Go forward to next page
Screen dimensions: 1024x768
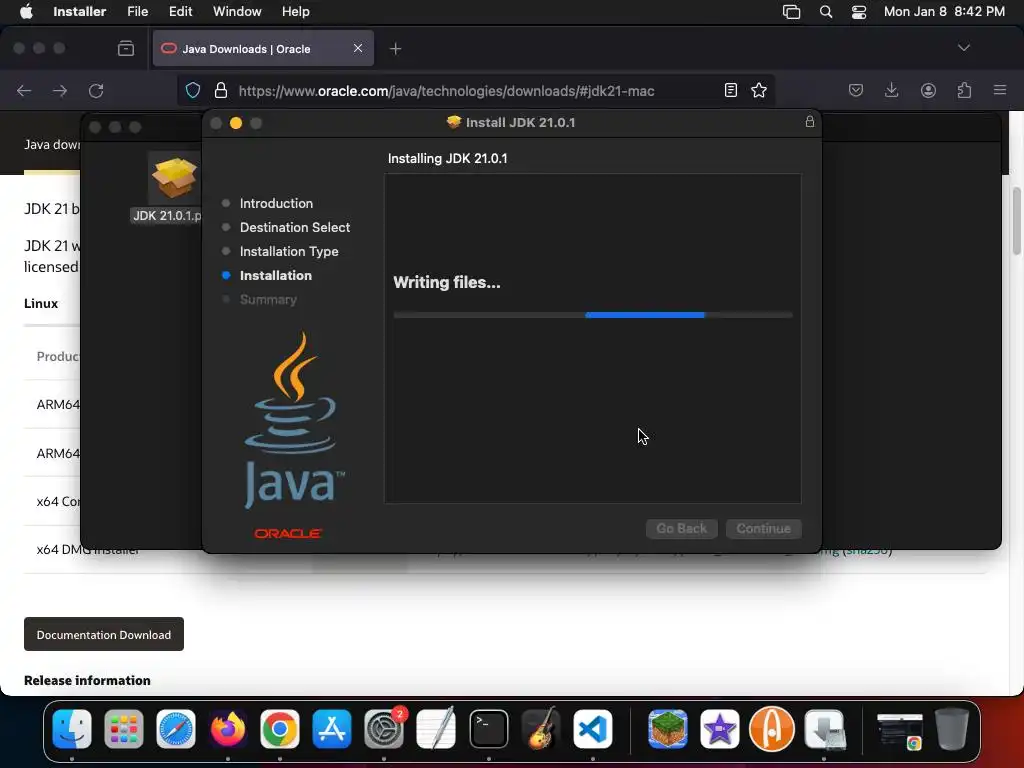coord(60,91)
